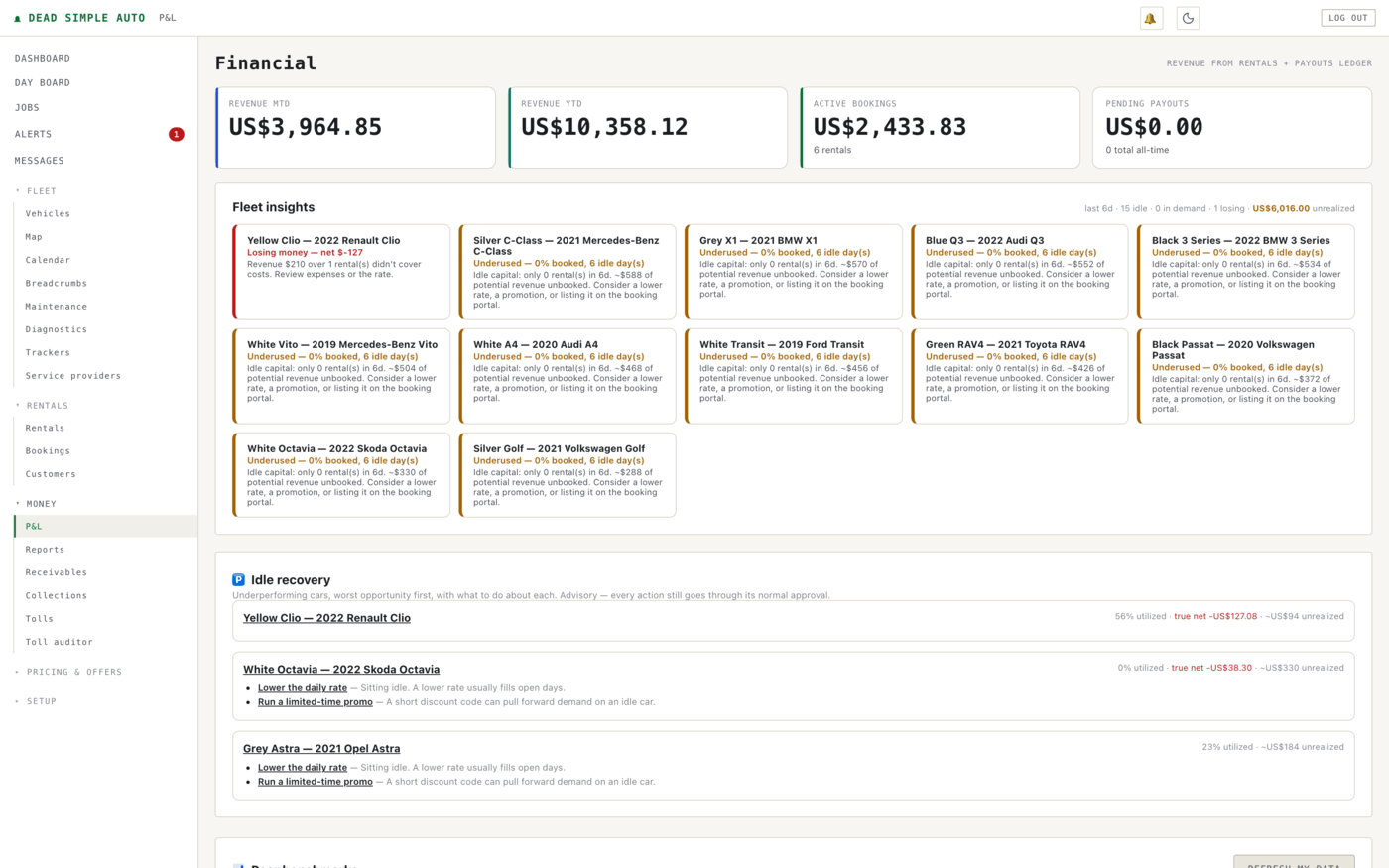Select P&L in Money section
The height and width of the screenshot is (868, 1389).
tap(105, 527)
